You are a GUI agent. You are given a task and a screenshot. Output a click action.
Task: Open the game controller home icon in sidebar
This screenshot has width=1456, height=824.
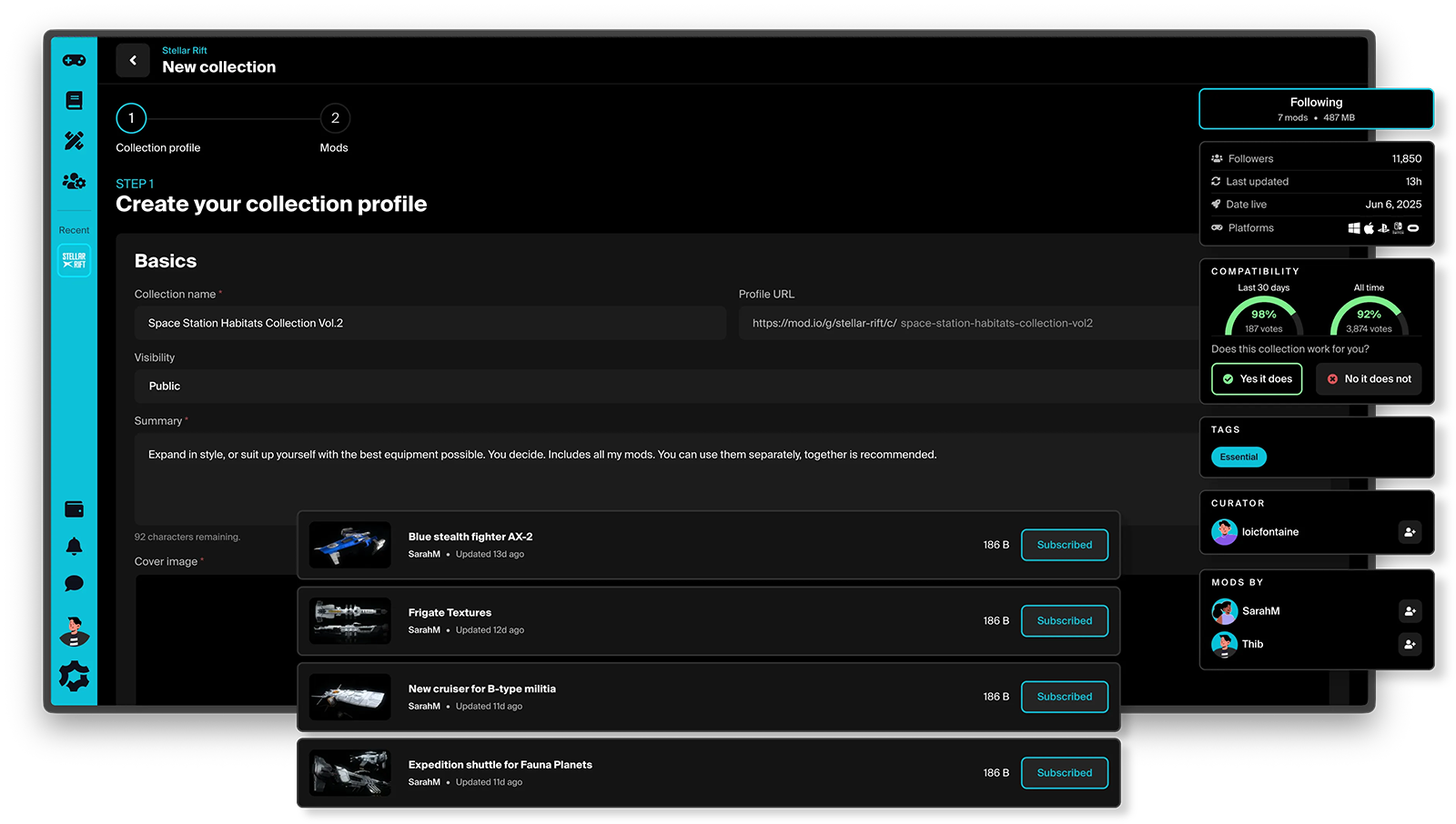74,60
